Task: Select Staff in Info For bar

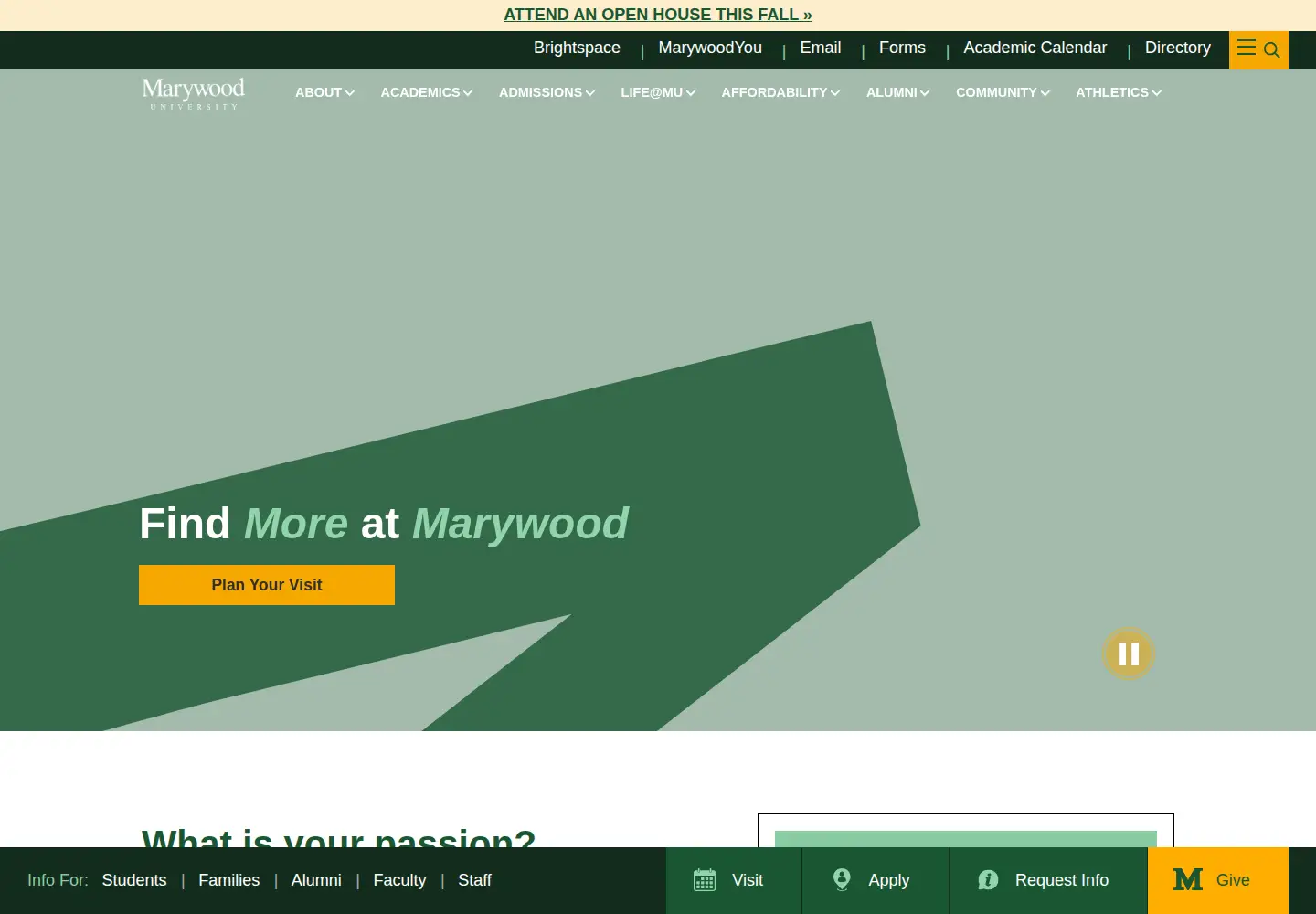Action: click(474, 880)
